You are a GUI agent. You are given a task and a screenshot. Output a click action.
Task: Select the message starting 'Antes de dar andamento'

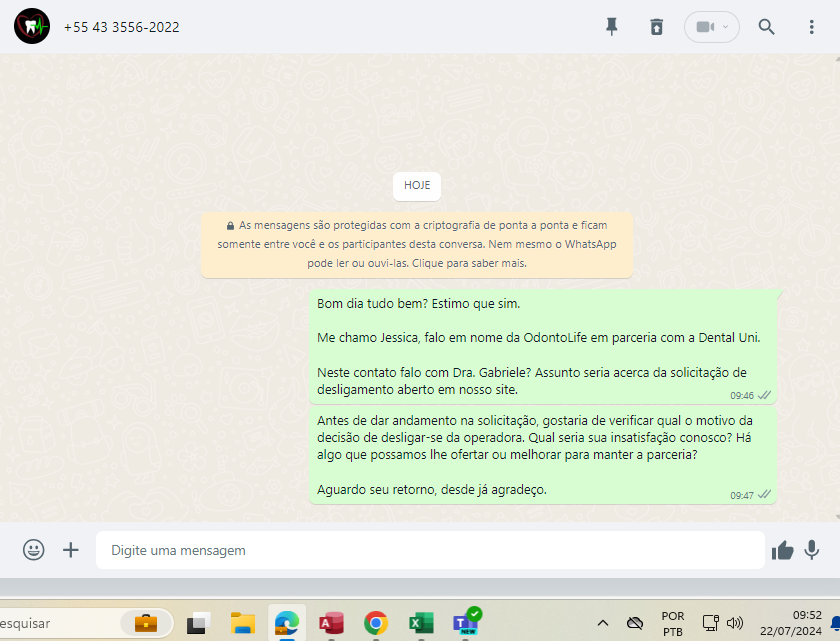543,455
